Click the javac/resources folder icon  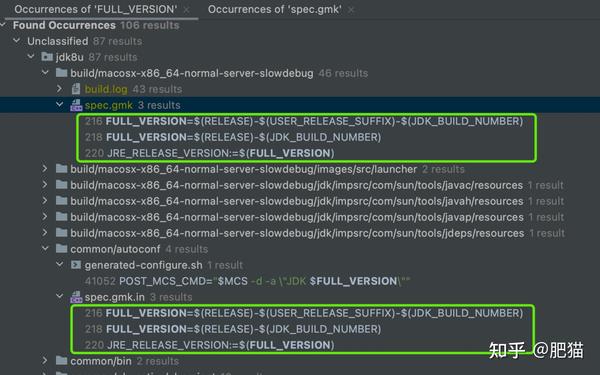click(x=61, y=185)
